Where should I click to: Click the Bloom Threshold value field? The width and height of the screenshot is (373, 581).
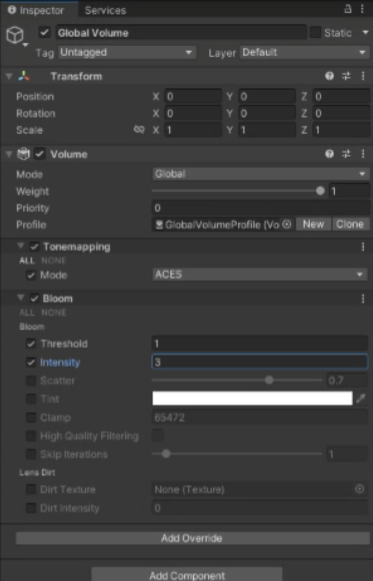pos(260,343)
